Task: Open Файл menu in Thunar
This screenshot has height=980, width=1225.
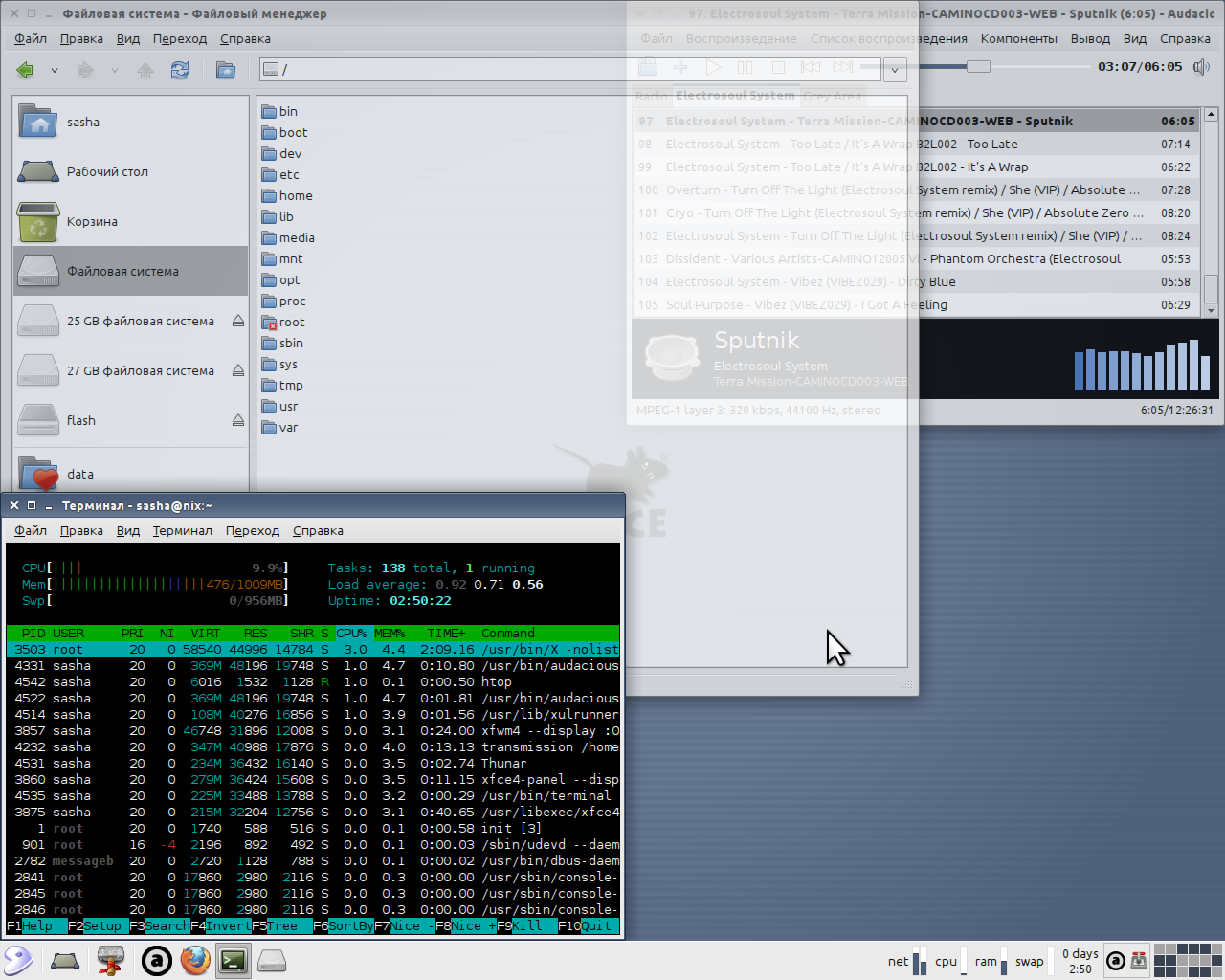Action: [x=31, y=39]
